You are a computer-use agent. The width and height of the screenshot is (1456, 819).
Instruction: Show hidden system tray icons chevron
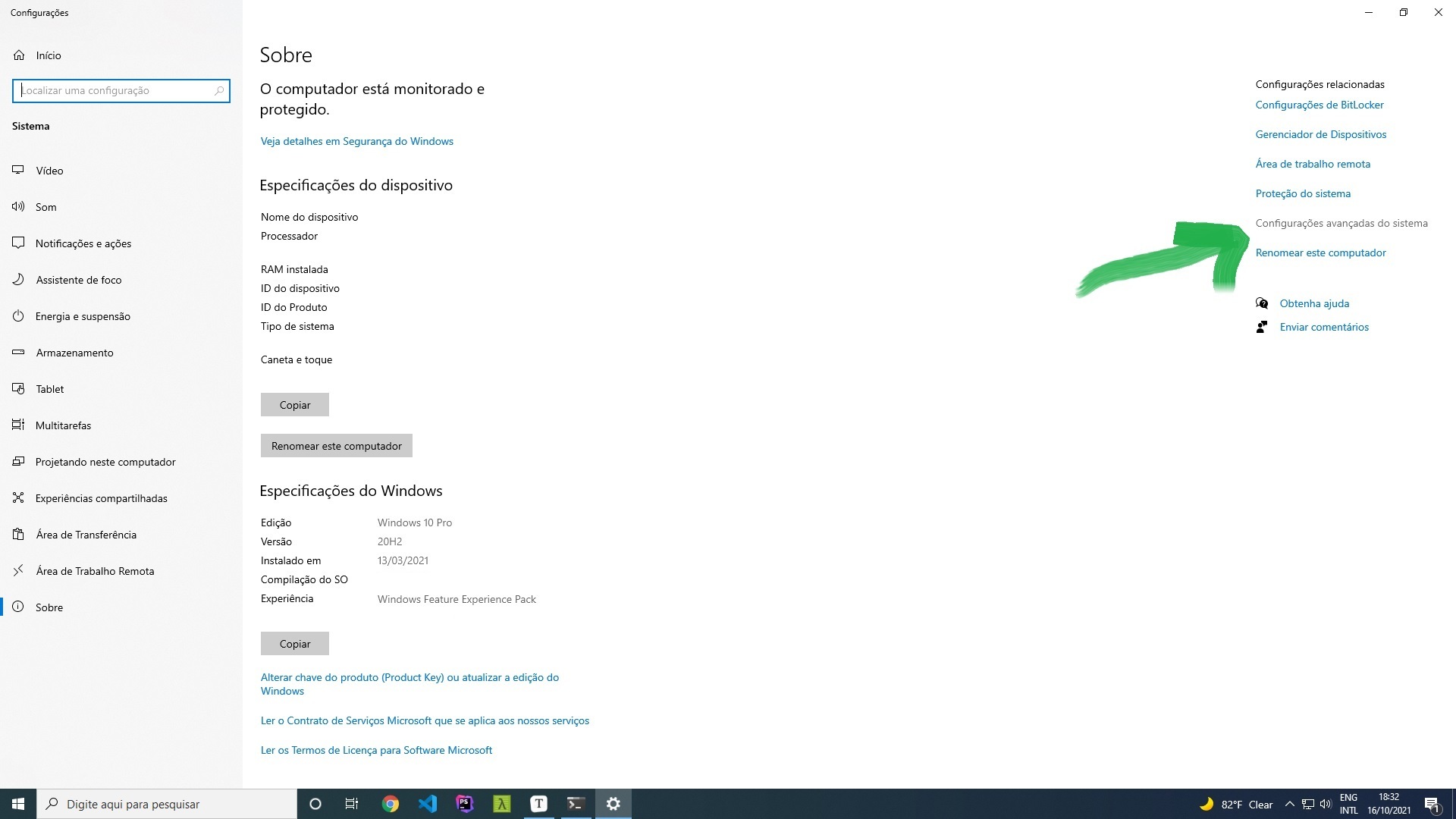[1289, 804]
